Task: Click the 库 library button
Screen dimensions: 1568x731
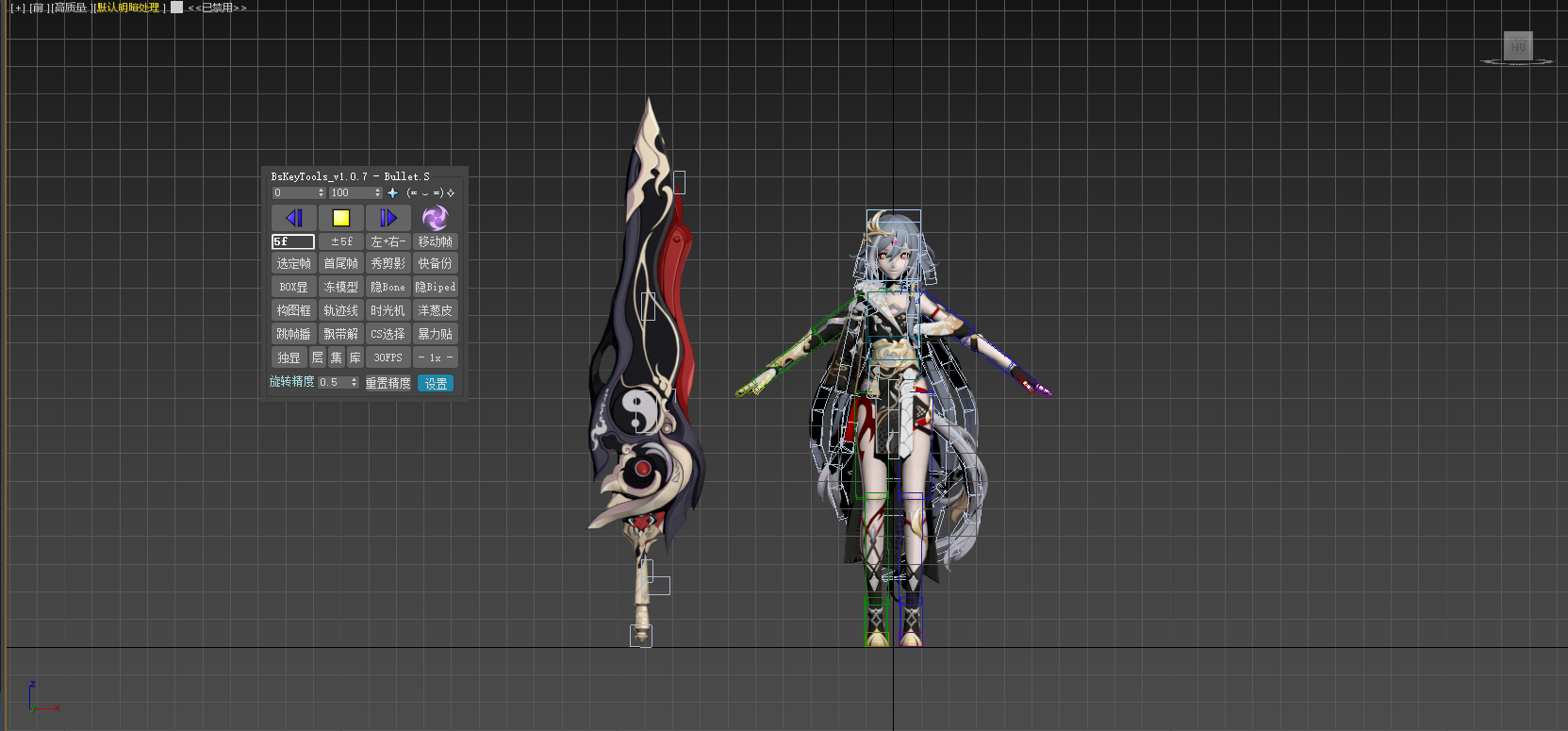Action: coord(355,357)
